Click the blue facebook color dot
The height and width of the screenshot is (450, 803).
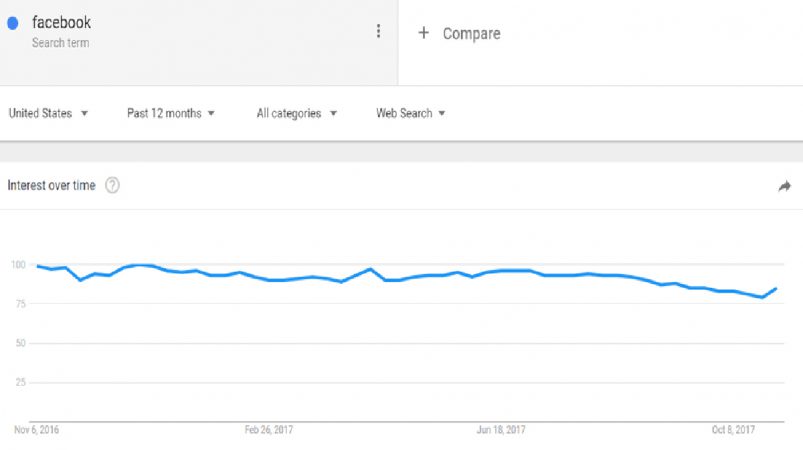point(13,23)
